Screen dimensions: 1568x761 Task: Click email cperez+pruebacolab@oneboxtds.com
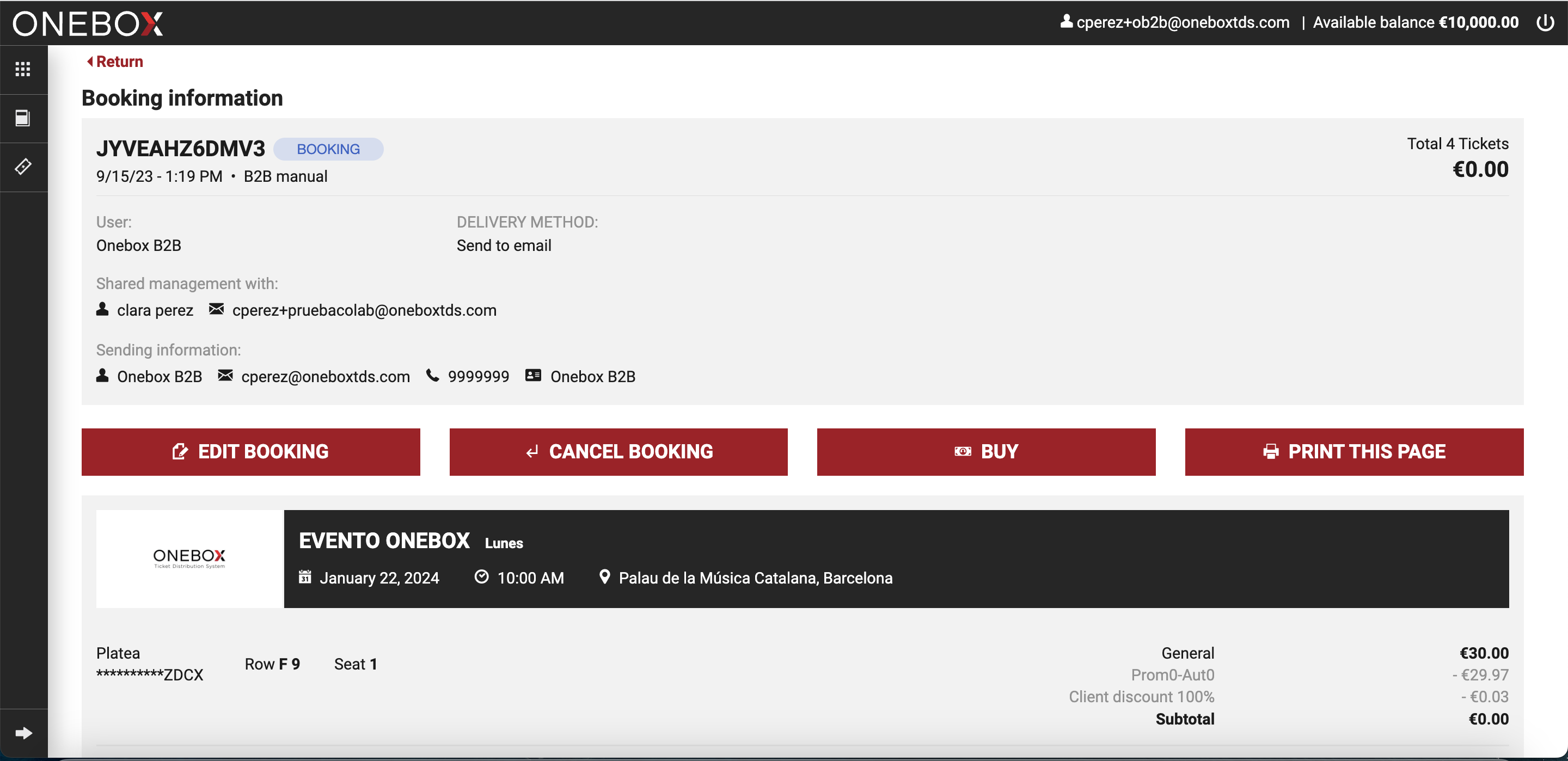click(x=364, y=310)
